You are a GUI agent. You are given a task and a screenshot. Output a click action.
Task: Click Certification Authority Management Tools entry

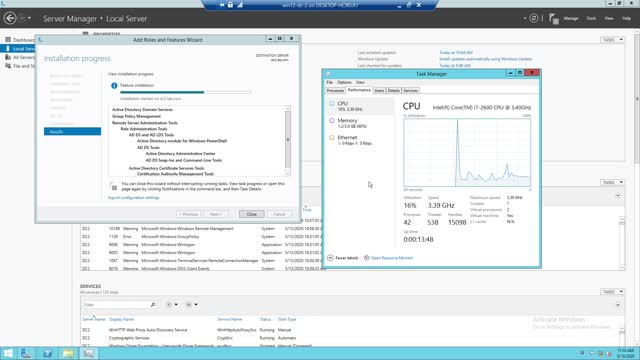coord(175,174)
